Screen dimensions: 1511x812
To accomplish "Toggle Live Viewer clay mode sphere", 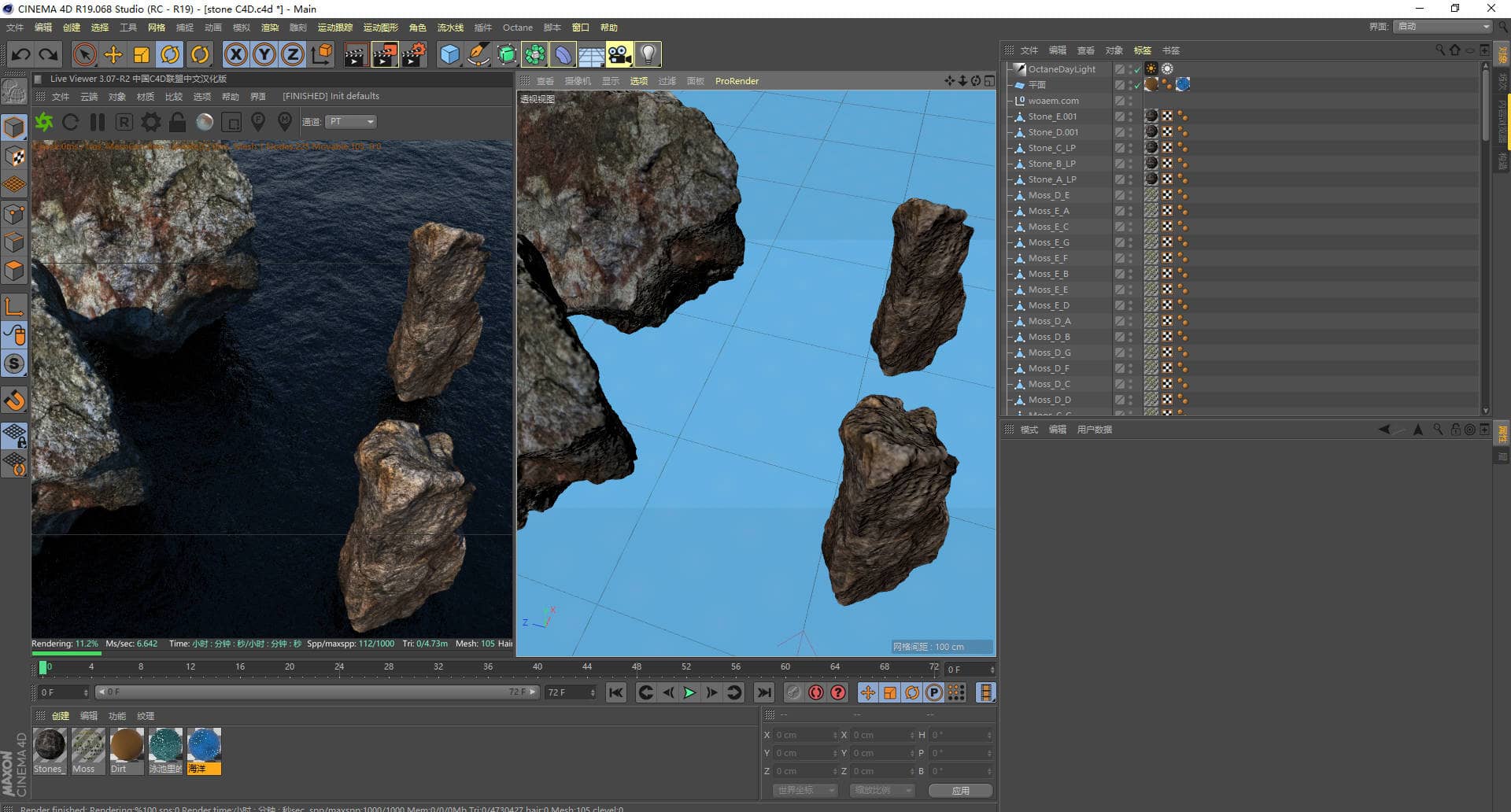I will tap(205, 122).
